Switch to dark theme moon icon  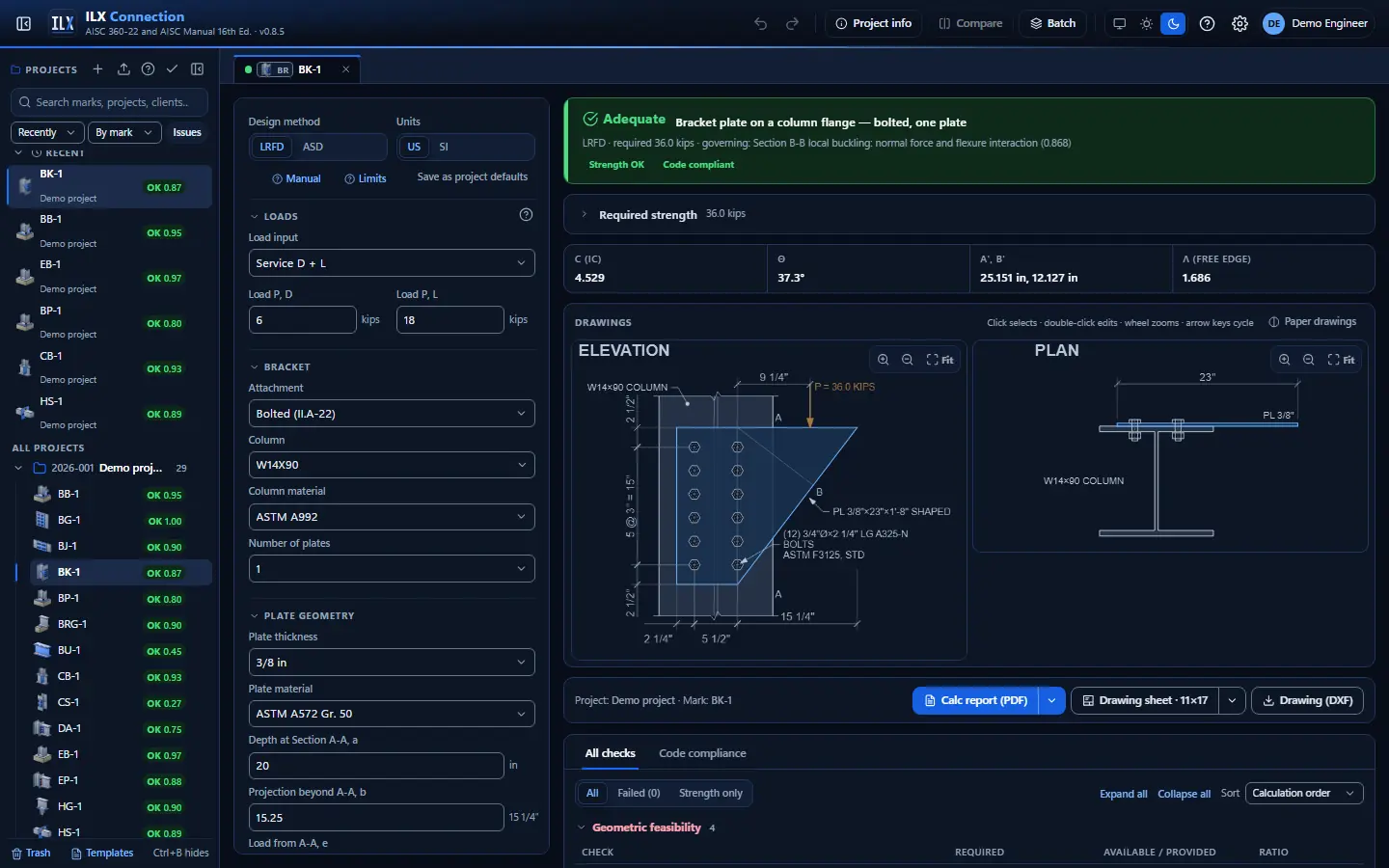1173,23
